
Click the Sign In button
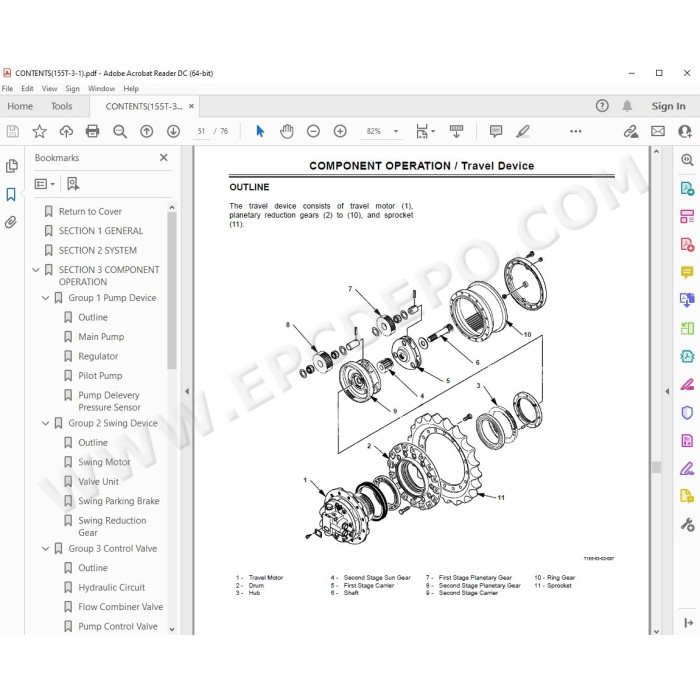tap(668, 106)
